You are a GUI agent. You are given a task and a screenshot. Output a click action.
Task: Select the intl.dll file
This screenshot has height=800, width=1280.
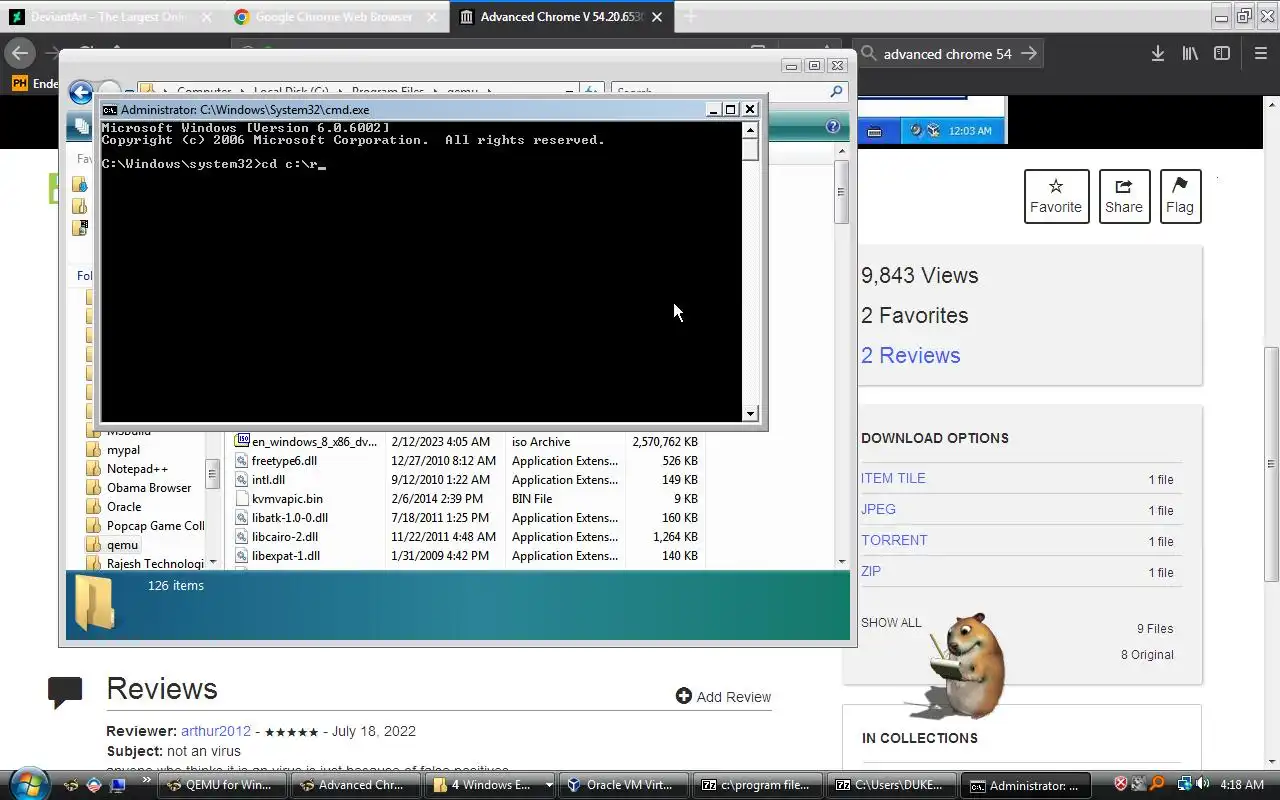coord(268,480)
